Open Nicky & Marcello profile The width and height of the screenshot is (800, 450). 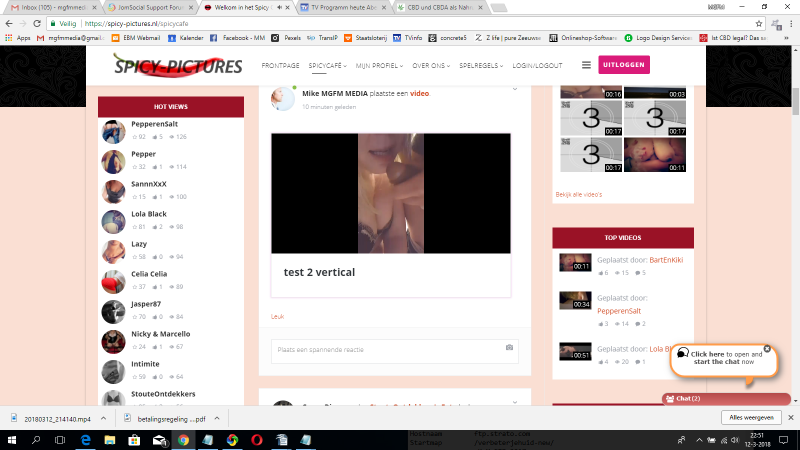161,334
